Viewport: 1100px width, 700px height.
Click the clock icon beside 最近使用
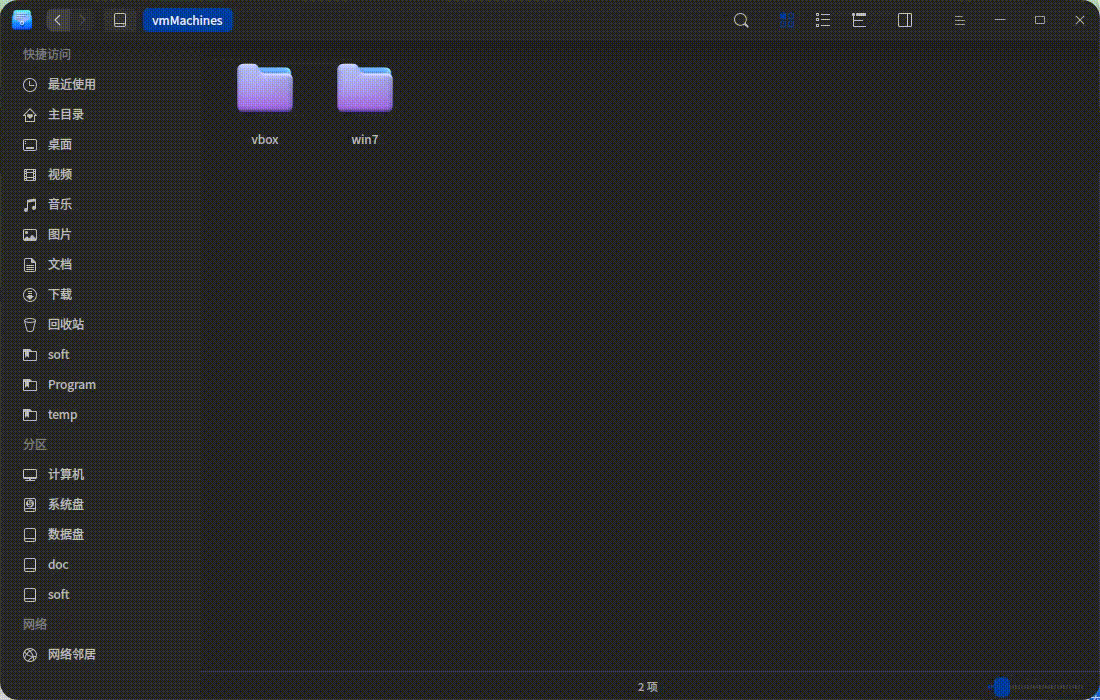click(x=29, y=85)
